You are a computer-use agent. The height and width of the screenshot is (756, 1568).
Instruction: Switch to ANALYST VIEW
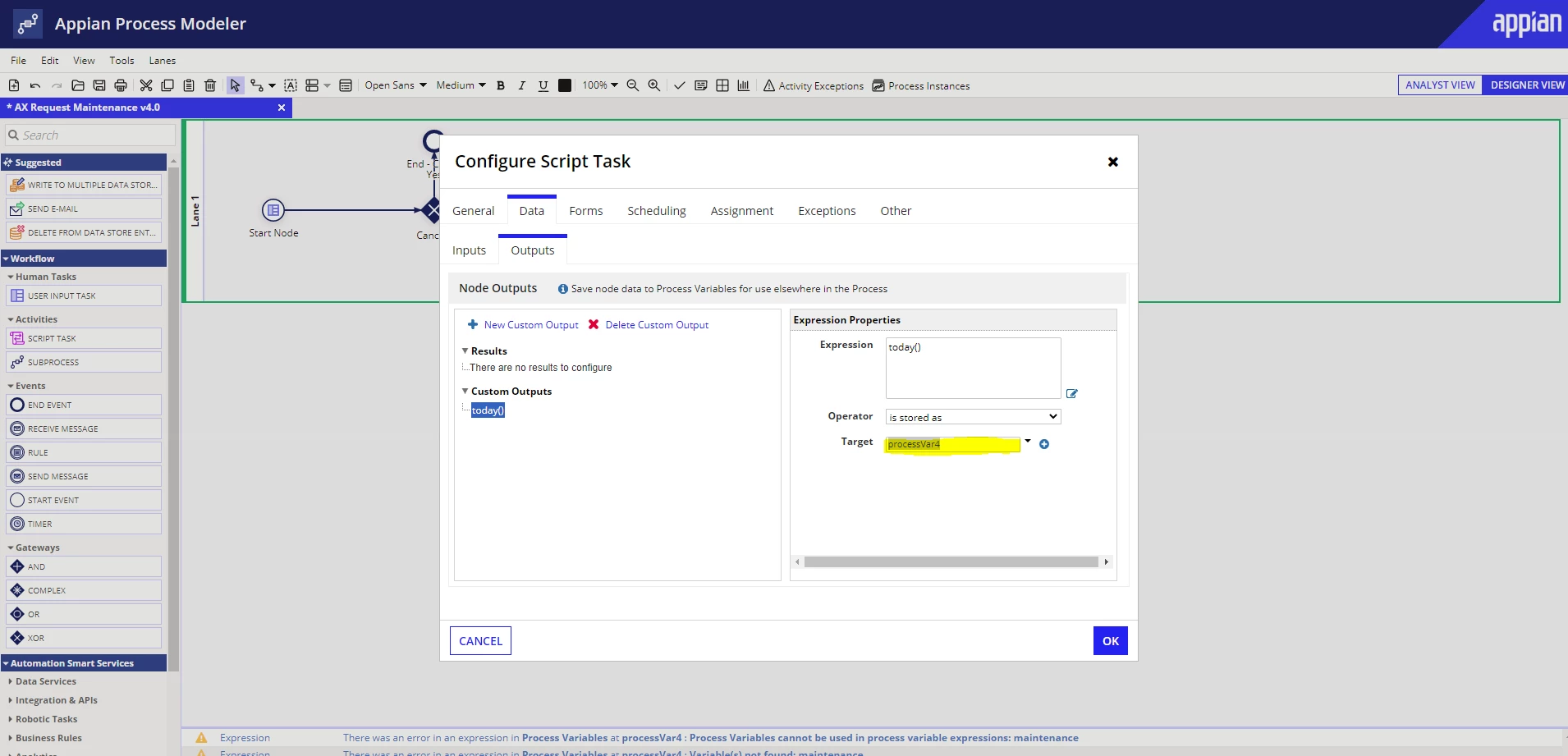click(x=1440, y=85)
